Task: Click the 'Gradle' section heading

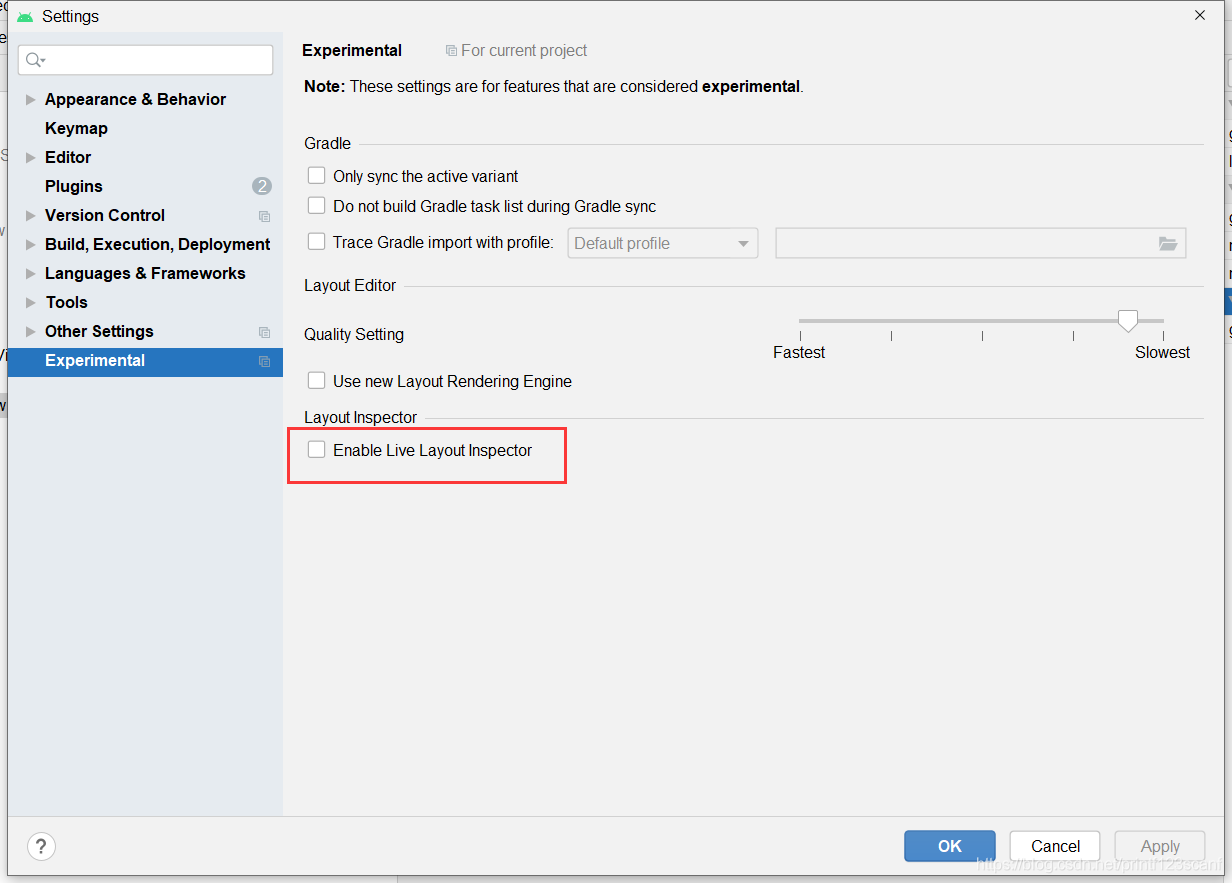Action: click(x=327, y=143)
